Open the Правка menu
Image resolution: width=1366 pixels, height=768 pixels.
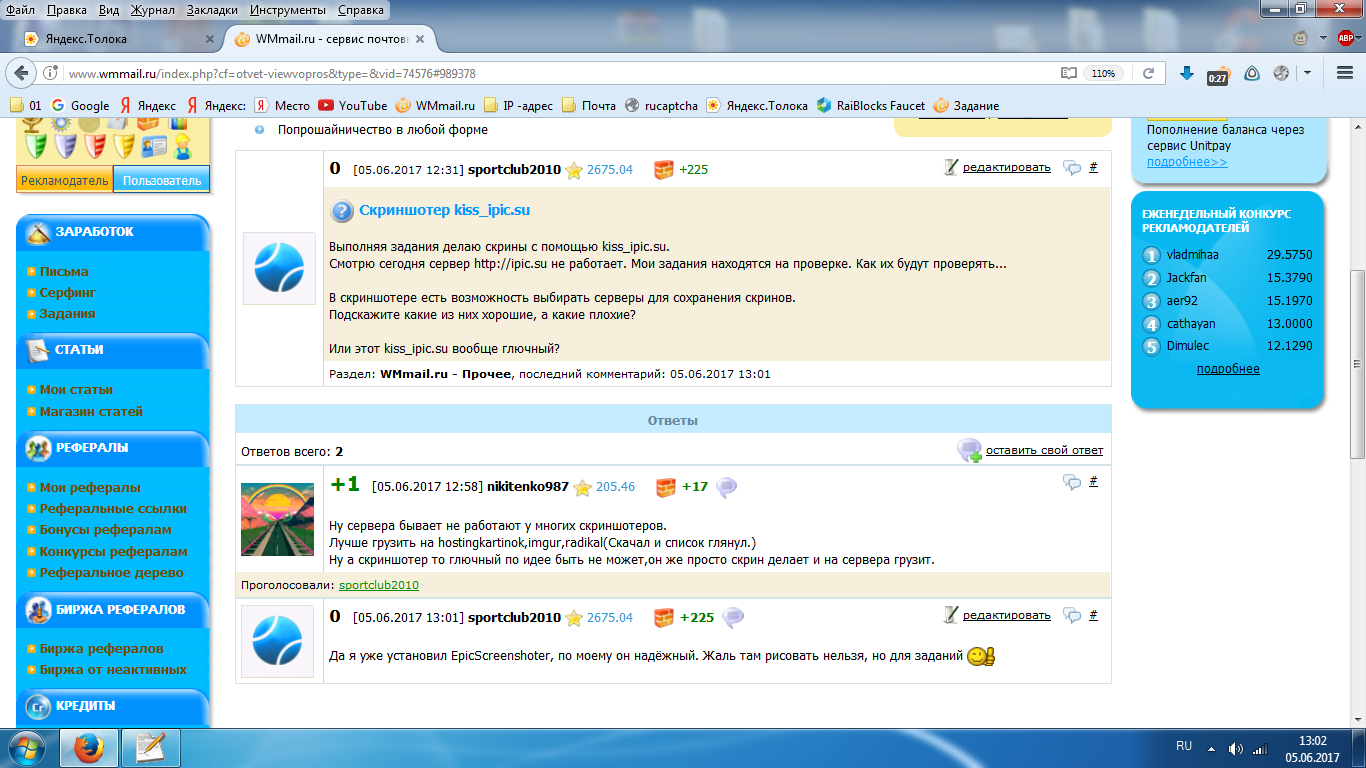click(66, 9)
